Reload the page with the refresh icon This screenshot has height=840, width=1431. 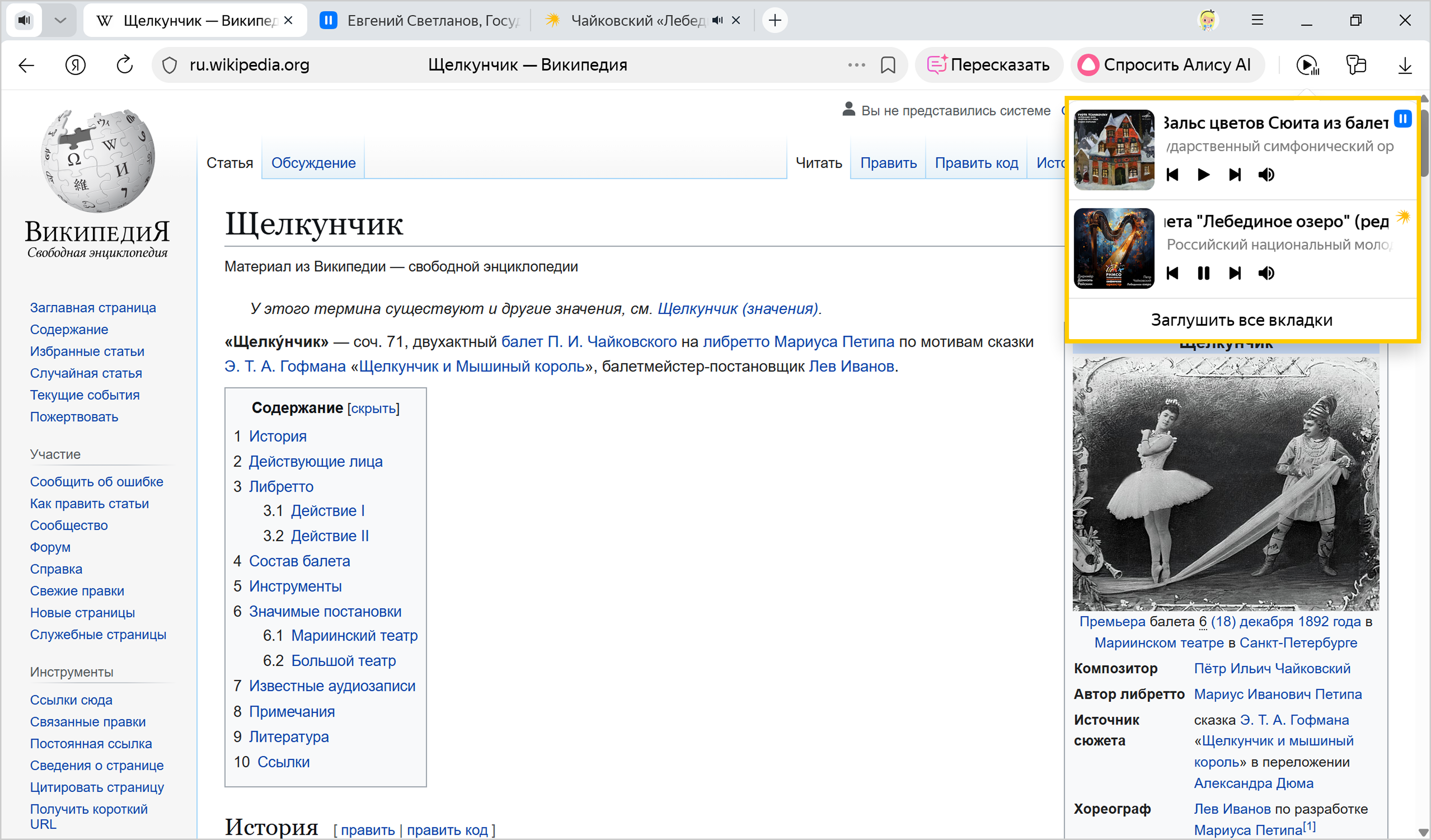tap(124, 65)
